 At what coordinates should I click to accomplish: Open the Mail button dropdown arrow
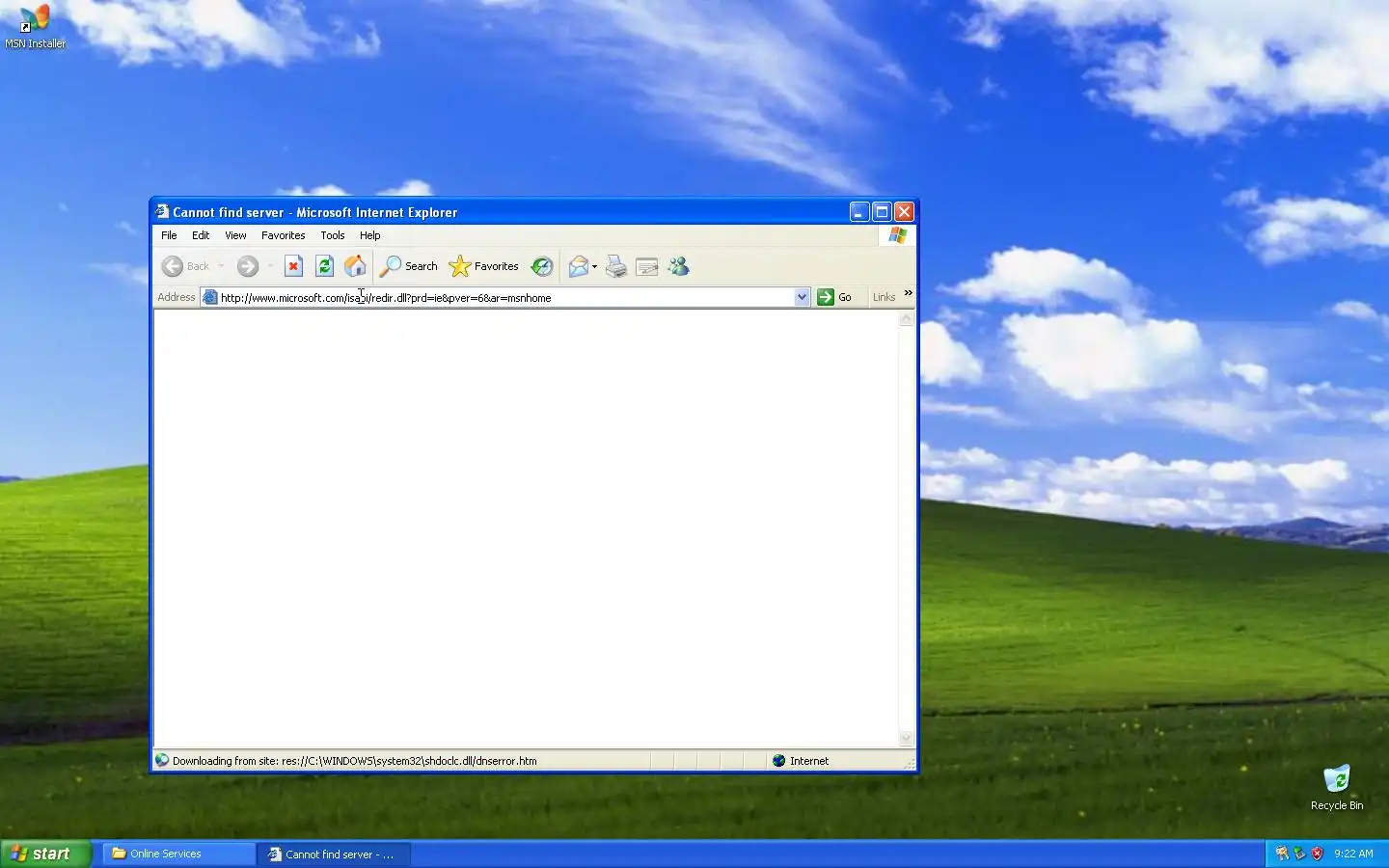[x=594, y=266]
